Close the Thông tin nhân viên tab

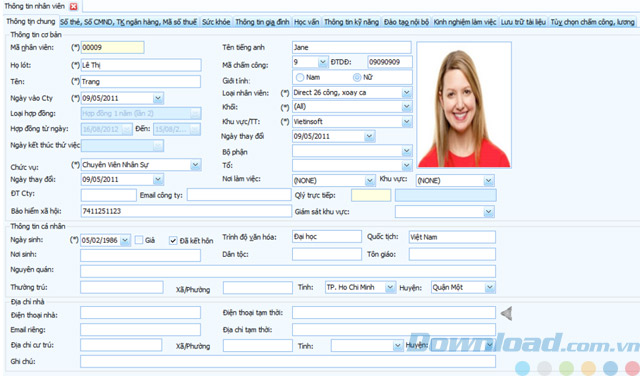click(73, 7)
